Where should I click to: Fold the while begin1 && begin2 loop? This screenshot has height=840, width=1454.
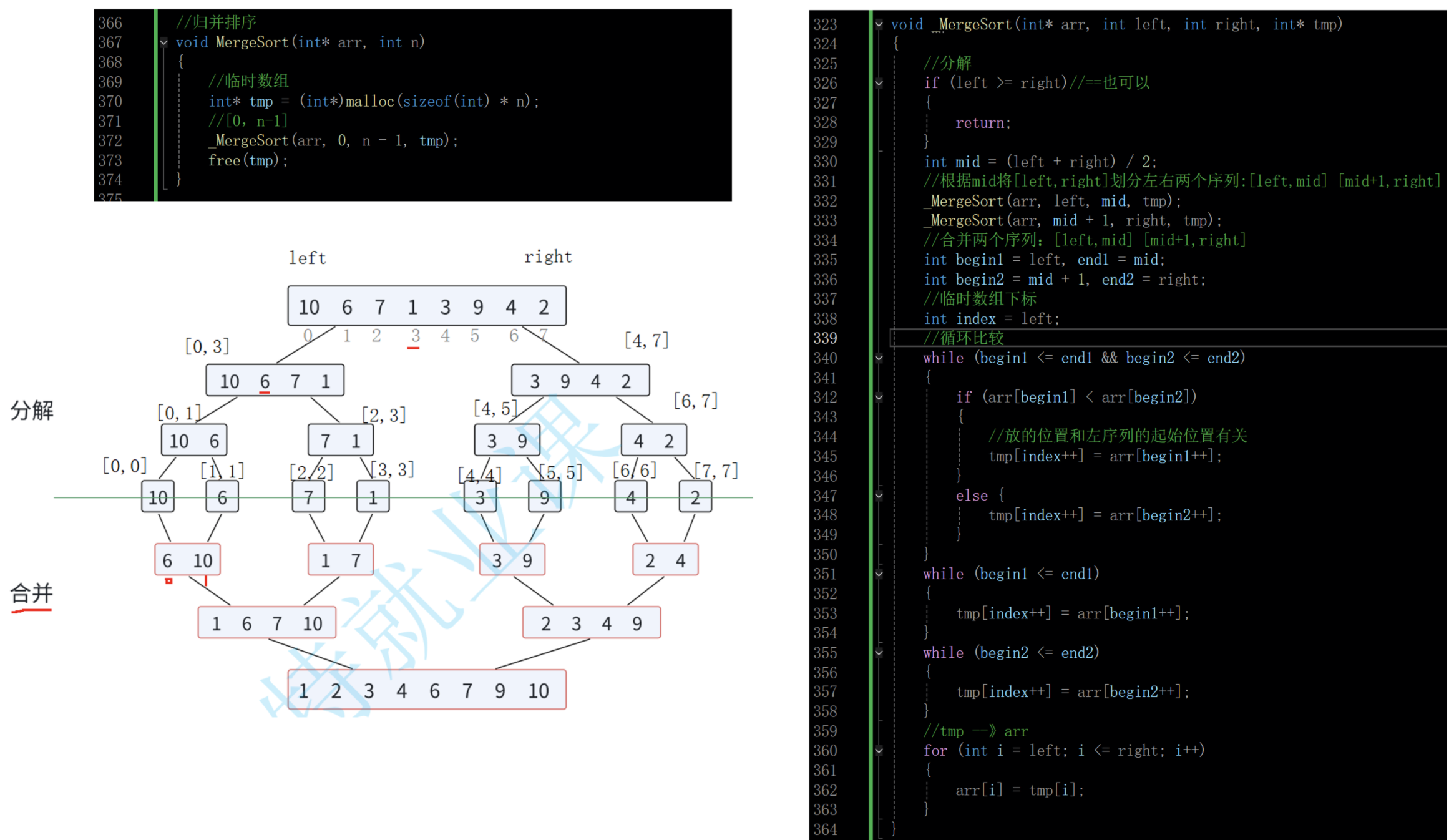(x=879, y=358)
